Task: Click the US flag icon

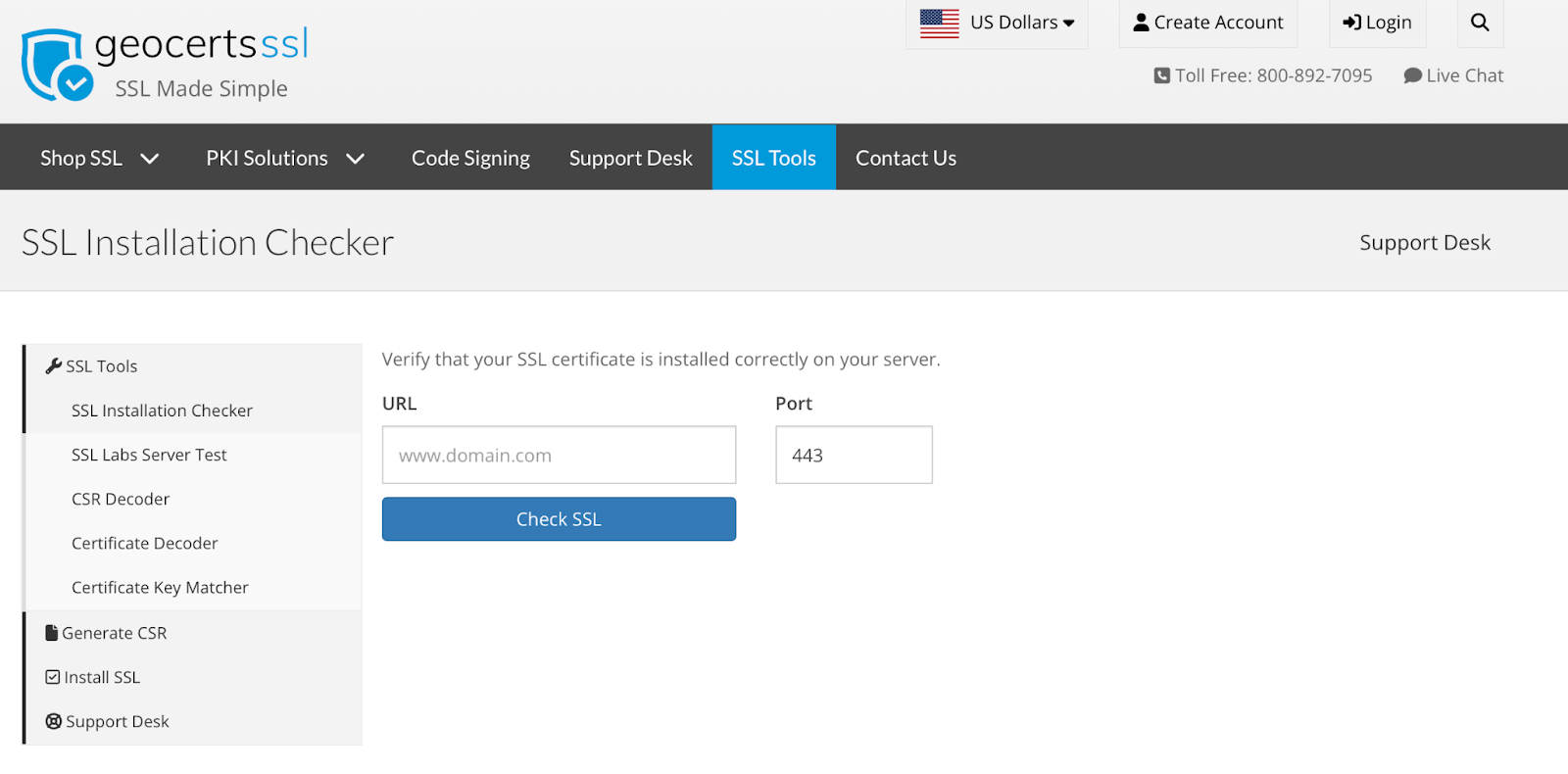Action: coord(939,23)
